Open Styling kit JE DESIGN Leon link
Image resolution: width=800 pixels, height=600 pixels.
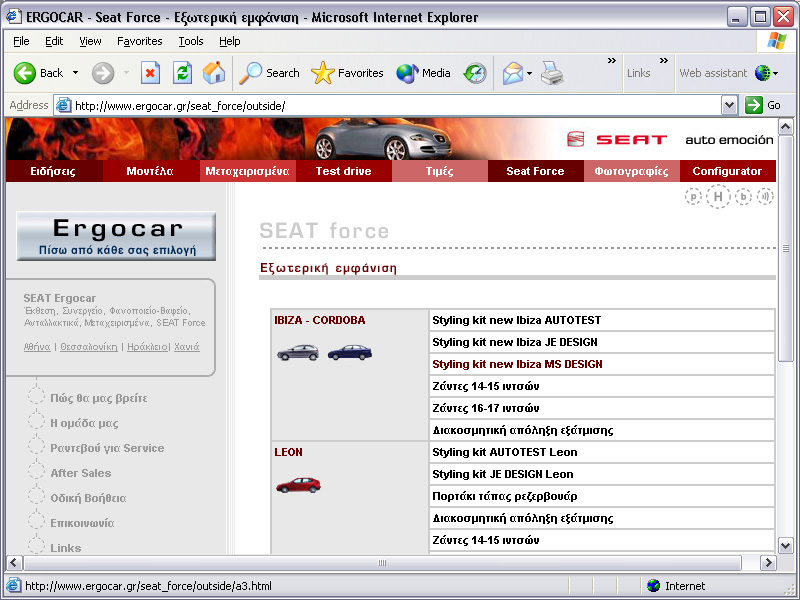(x=503, y=474)
